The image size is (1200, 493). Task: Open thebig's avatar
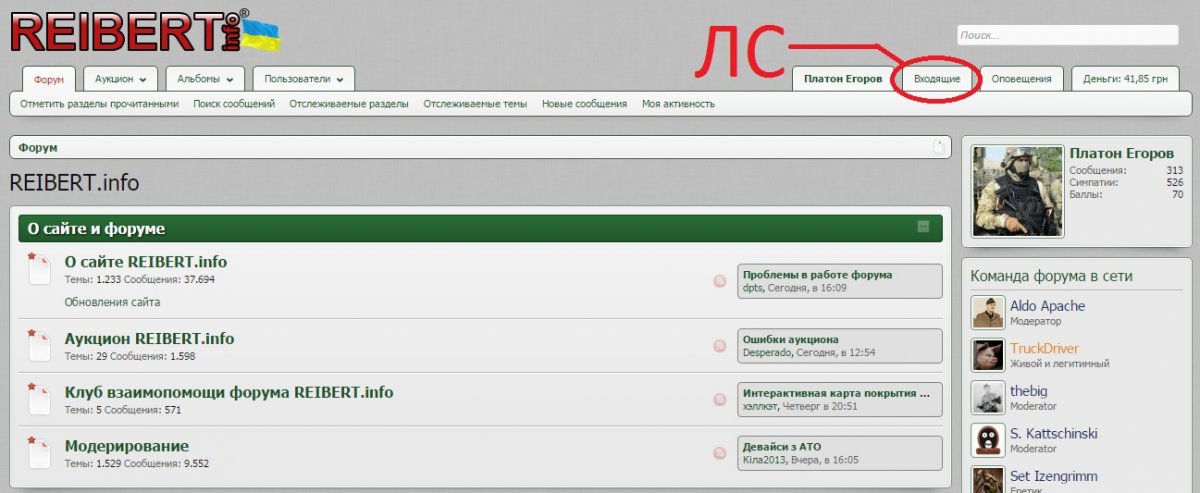[988, 398]
